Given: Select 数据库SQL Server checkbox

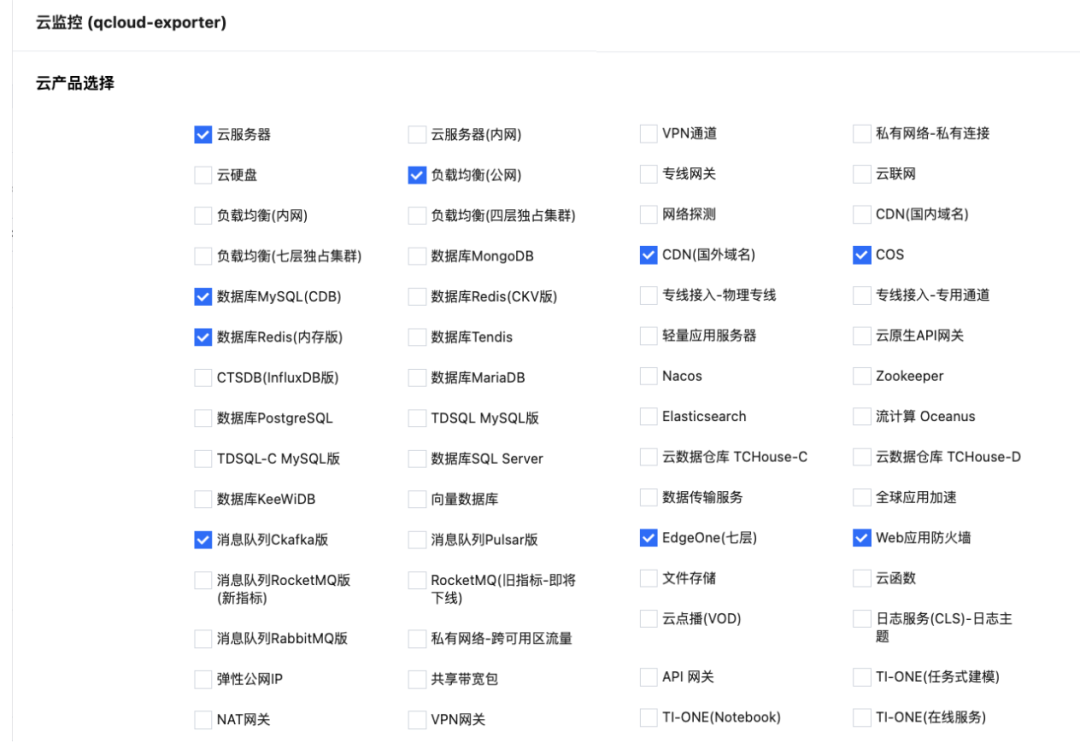Looking at the screenshot, I should coord(417,459).
